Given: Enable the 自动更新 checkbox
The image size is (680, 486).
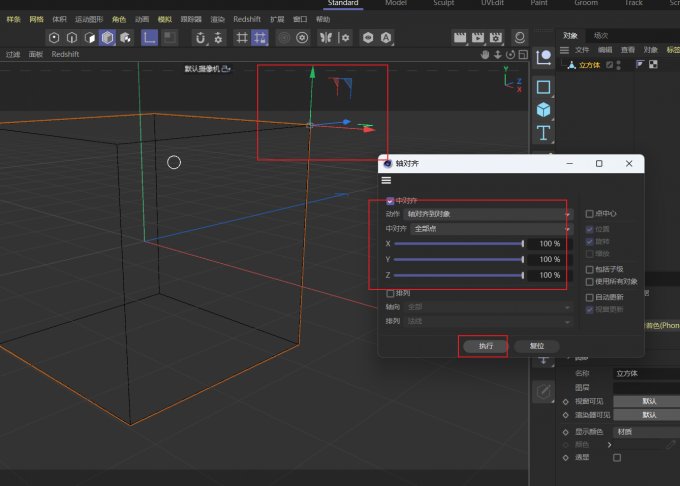Looking at the screenshot, I should point(589,297).
